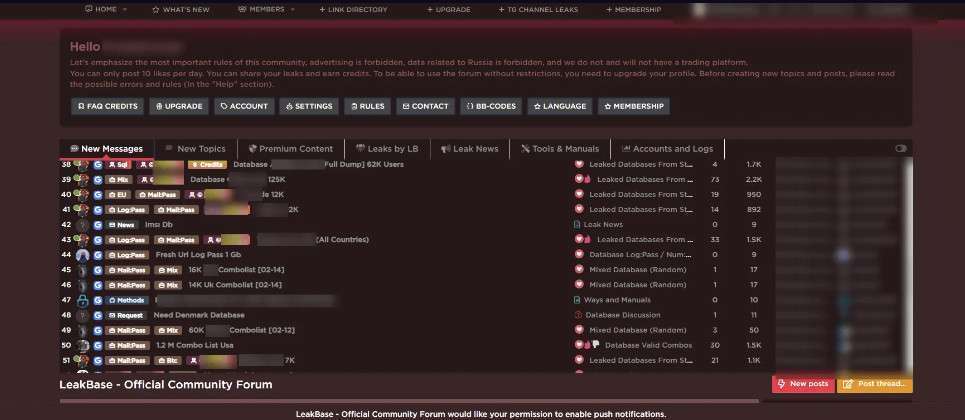Click the blue G icon on row 48
Screen dimensions: 965x420
click(98, 315)
